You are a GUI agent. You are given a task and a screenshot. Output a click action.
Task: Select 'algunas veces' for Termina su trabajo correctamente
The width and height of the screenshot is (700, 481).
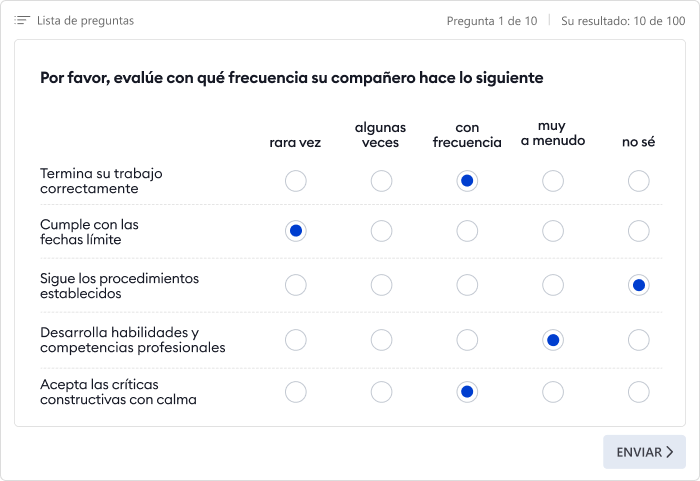381,181
